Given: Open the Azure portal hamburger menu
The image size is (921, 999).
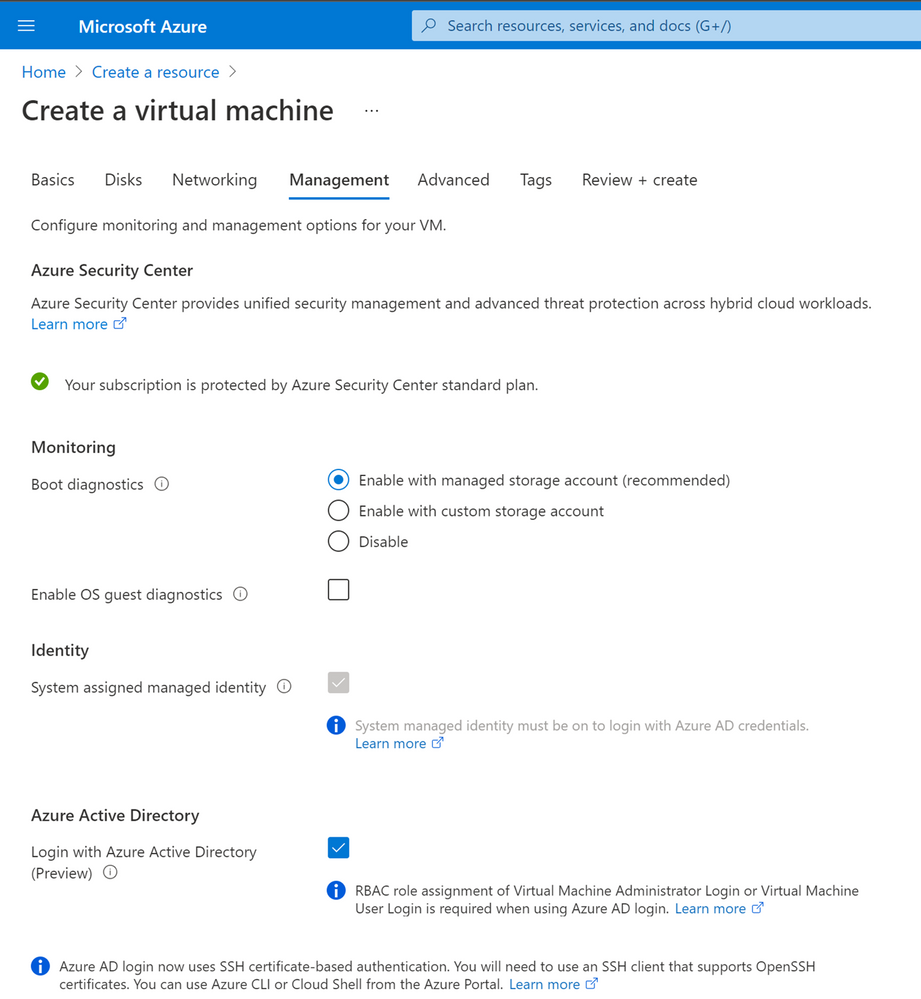Looking at the screenshot, I should (25, 25).
